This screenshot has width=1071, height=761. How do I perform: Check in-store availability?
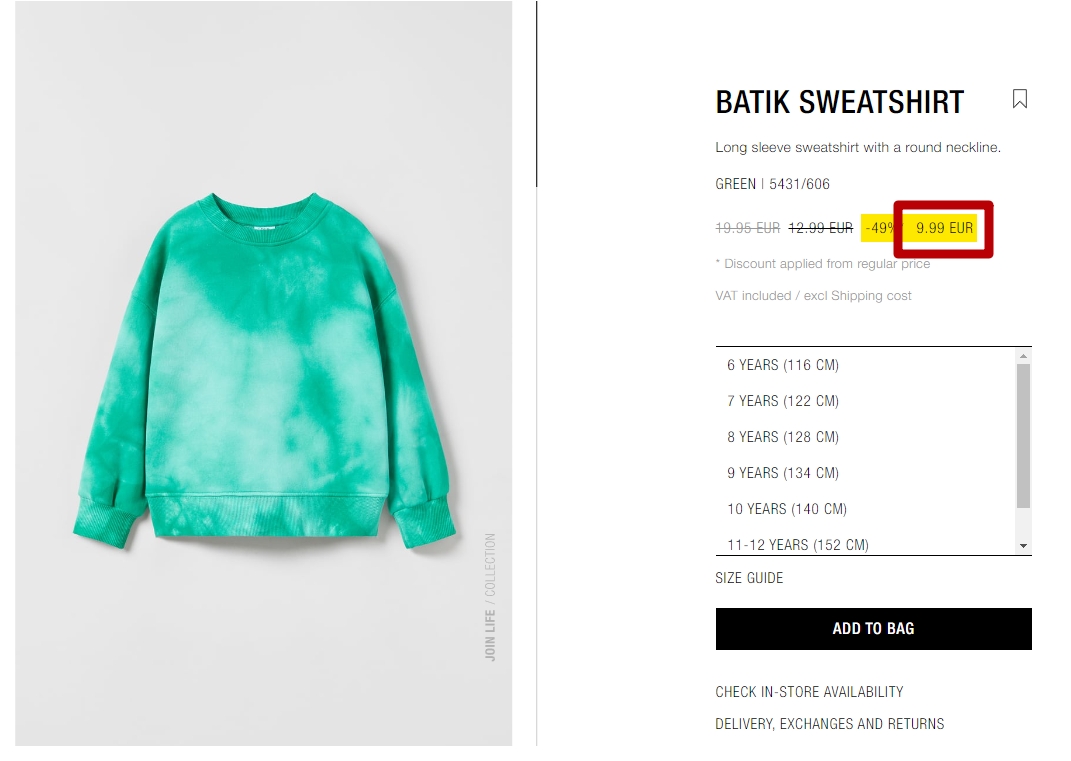809,692
